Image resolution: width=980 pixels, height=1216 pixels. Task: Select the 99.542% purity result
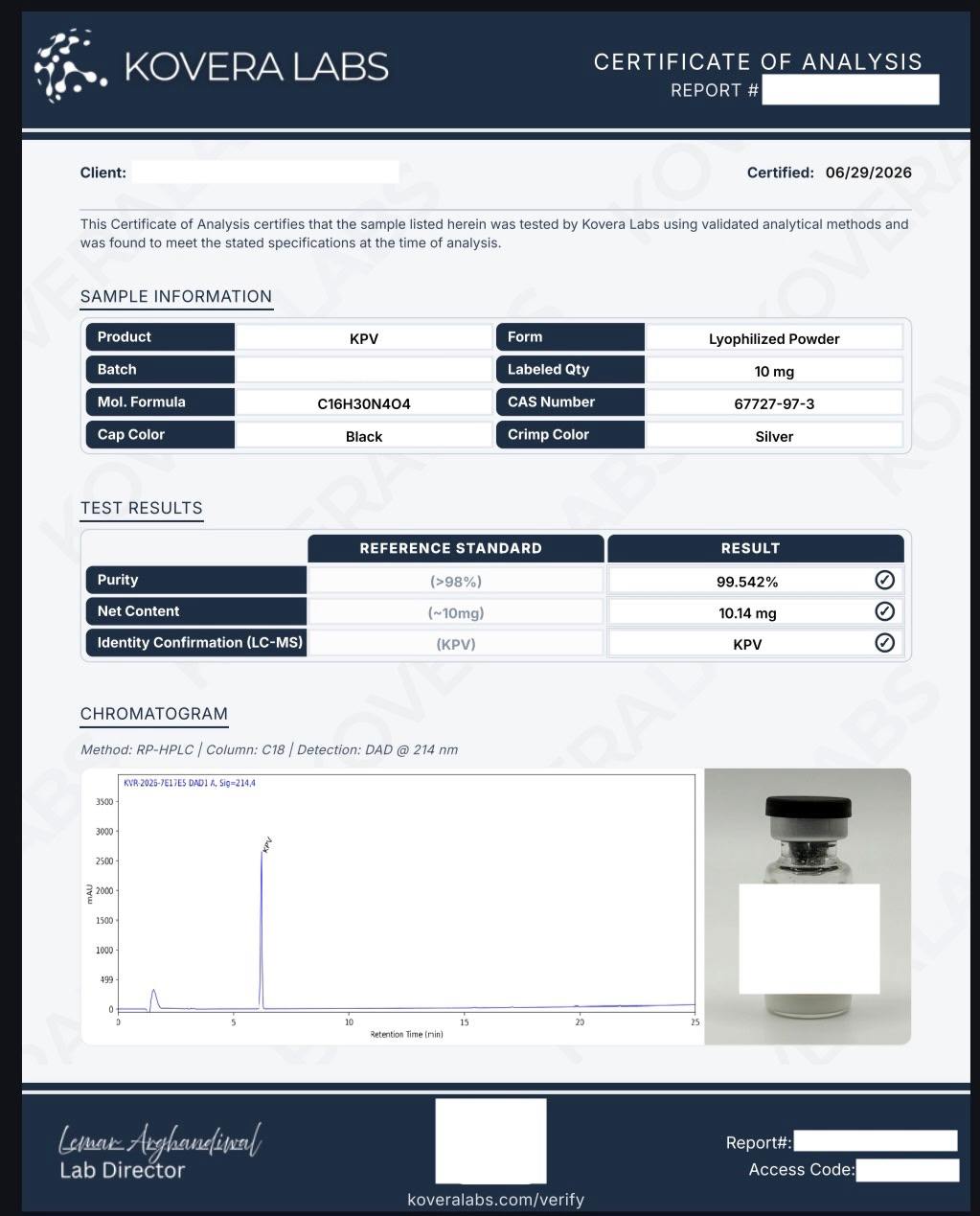click(x=747, y=582)
